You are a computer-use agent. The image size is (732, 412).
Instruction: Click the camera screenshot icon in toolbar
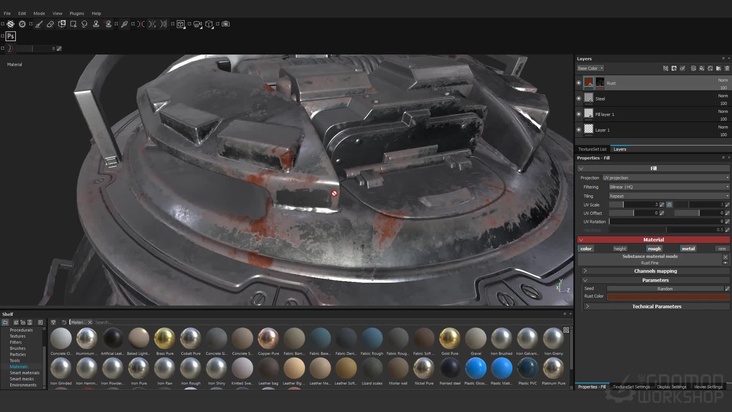[x=226, y=24]
